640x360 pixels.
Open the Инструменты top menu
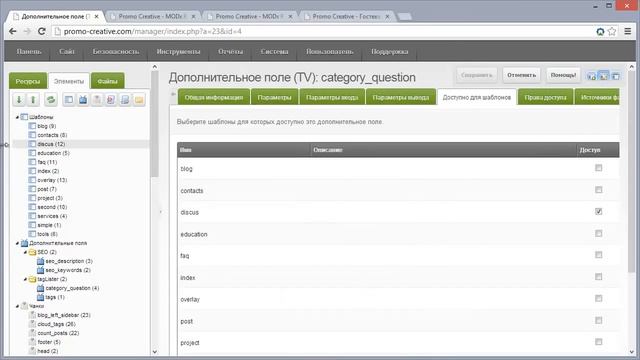pyautogui.click(x=178, y=51)
